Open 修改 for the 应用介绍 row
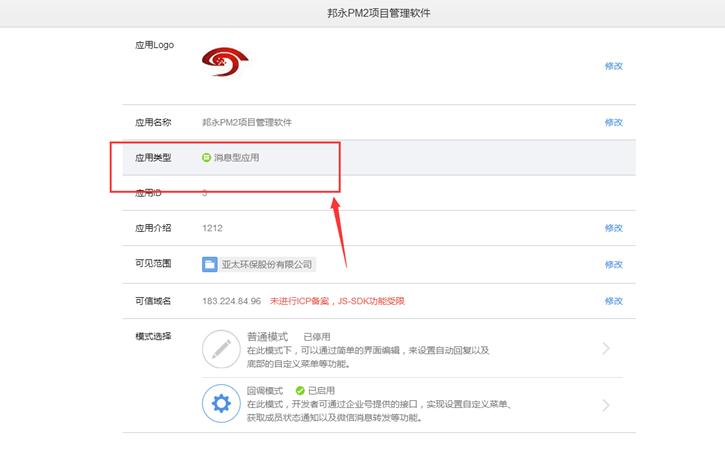The width and height of the screenshot is (725, 463). point(613,228)
